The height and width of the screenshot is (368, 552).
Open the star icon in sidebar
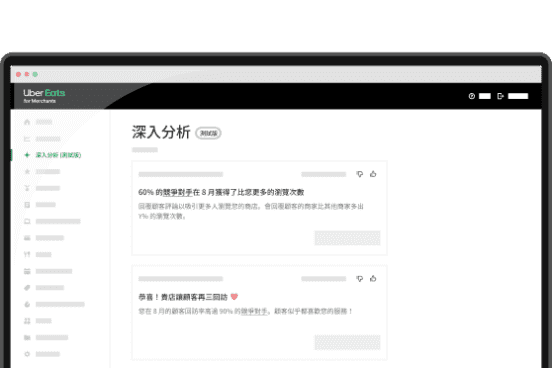pyautogui.click(x=27, y=171)
